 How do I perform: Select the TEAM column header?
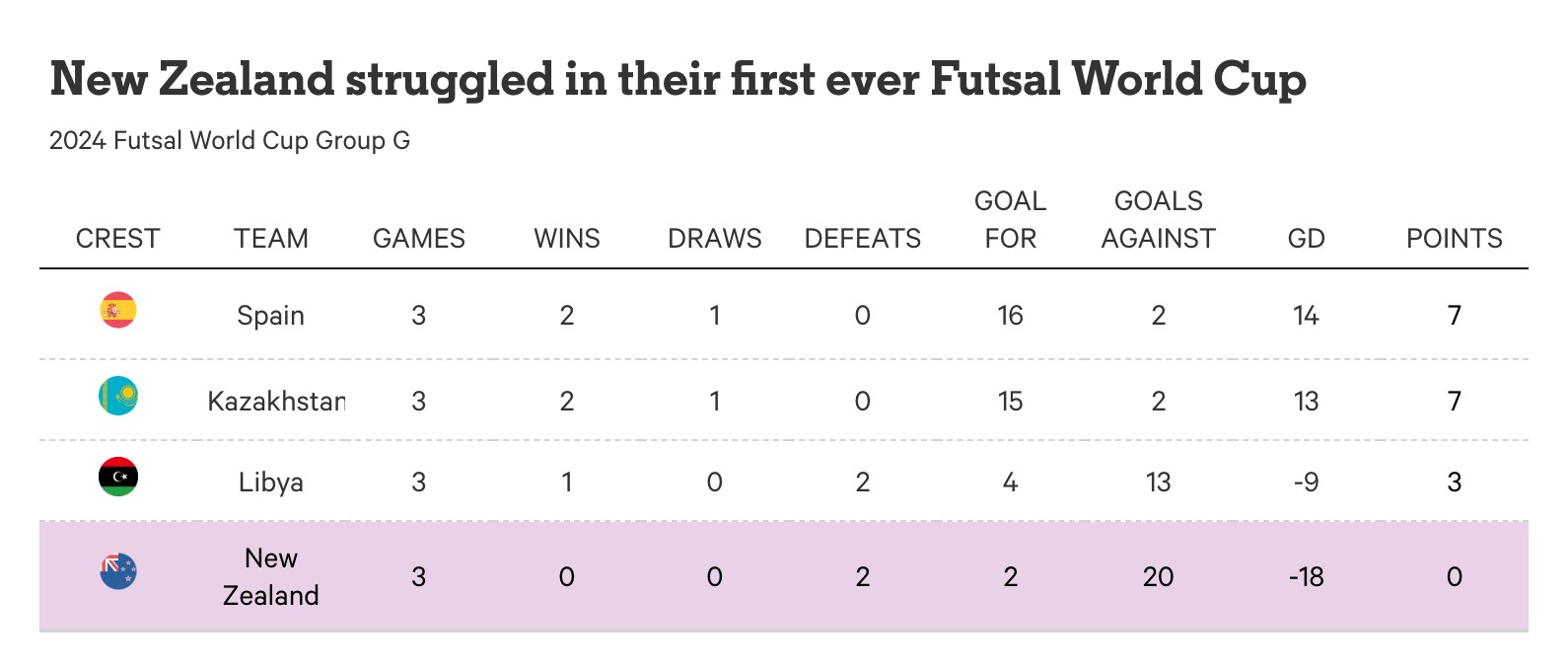coord(271,239)
